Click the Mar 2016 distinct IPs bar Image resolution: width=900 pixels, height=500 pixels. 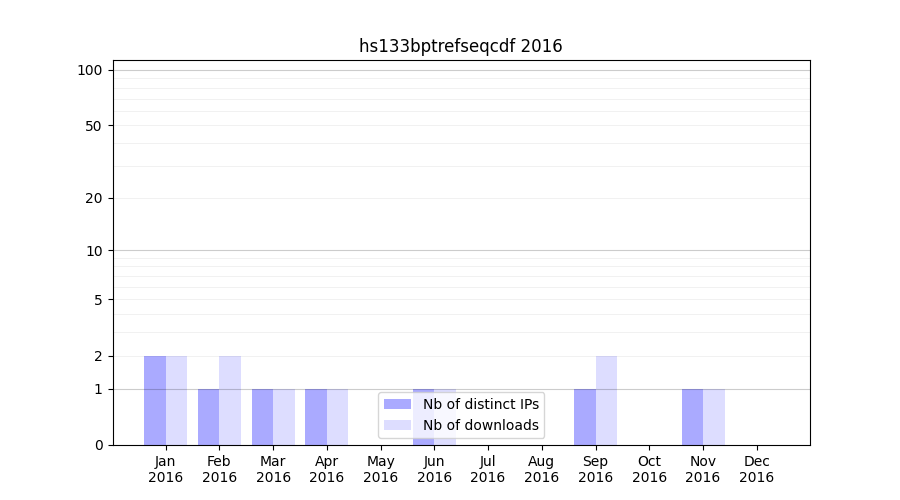(x=262, y=417)
